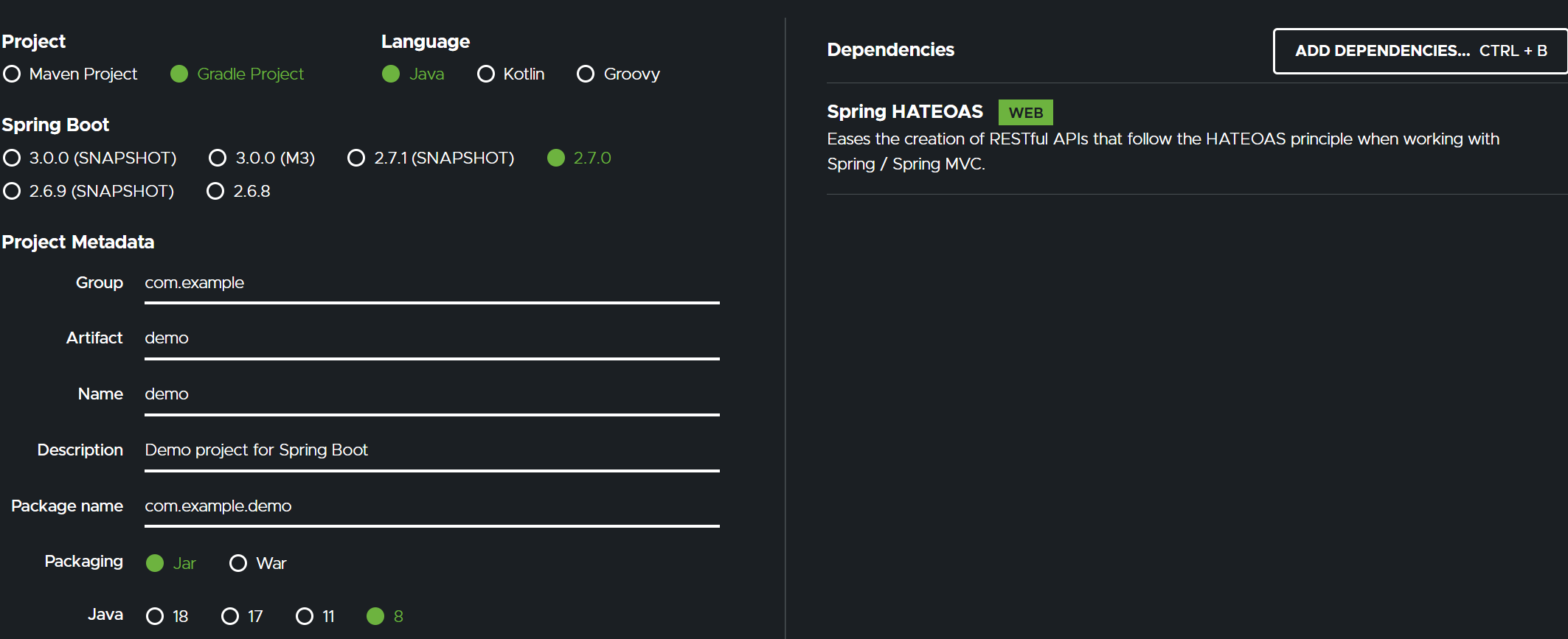Click the Spring HATEOAS description text

tap(1163, 151)
